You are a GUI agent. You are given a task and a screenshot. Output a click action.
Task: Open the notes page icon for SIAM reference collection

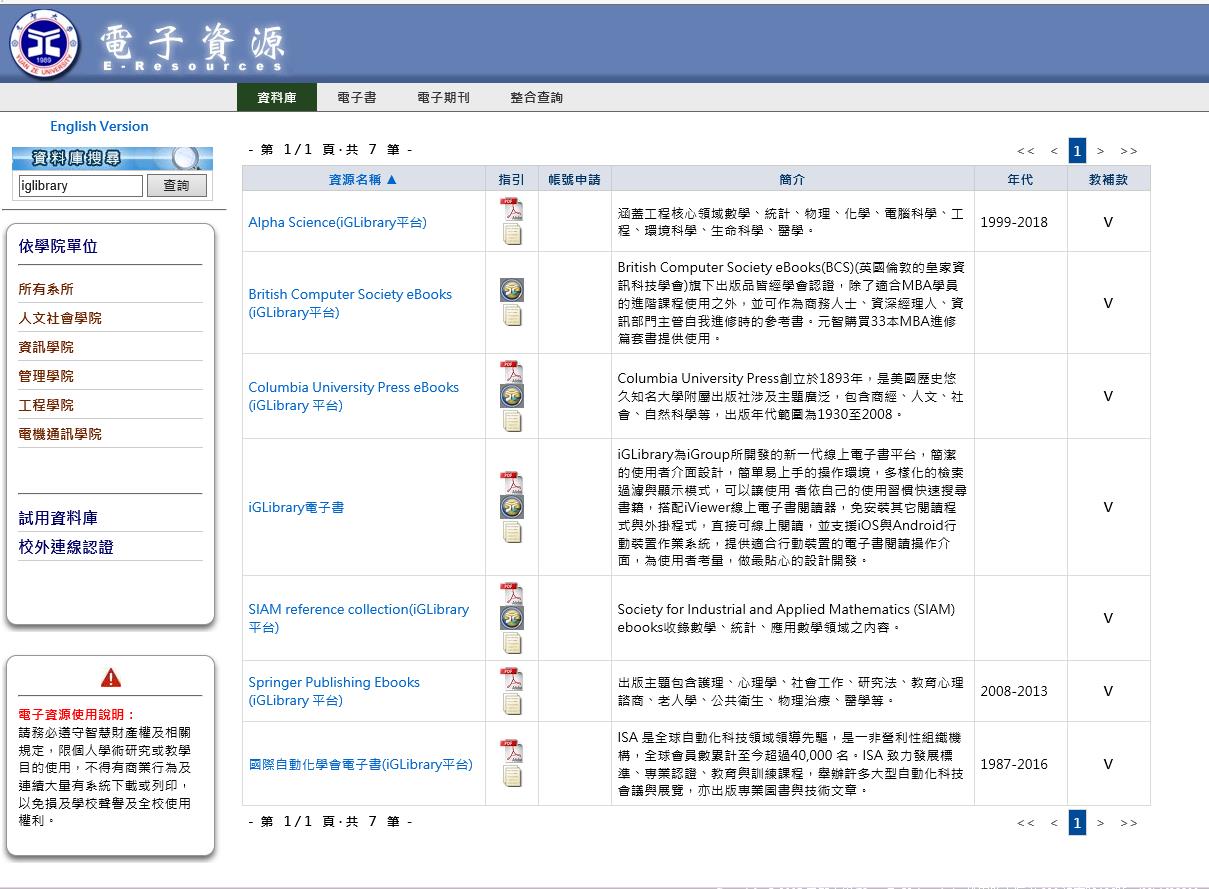coord(512,643)
